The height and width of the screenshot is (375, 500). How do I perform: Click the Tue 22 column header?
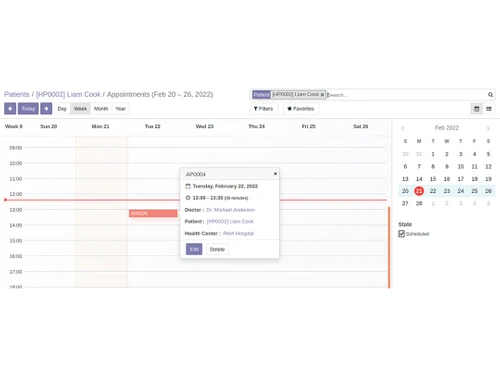point(153,127)
